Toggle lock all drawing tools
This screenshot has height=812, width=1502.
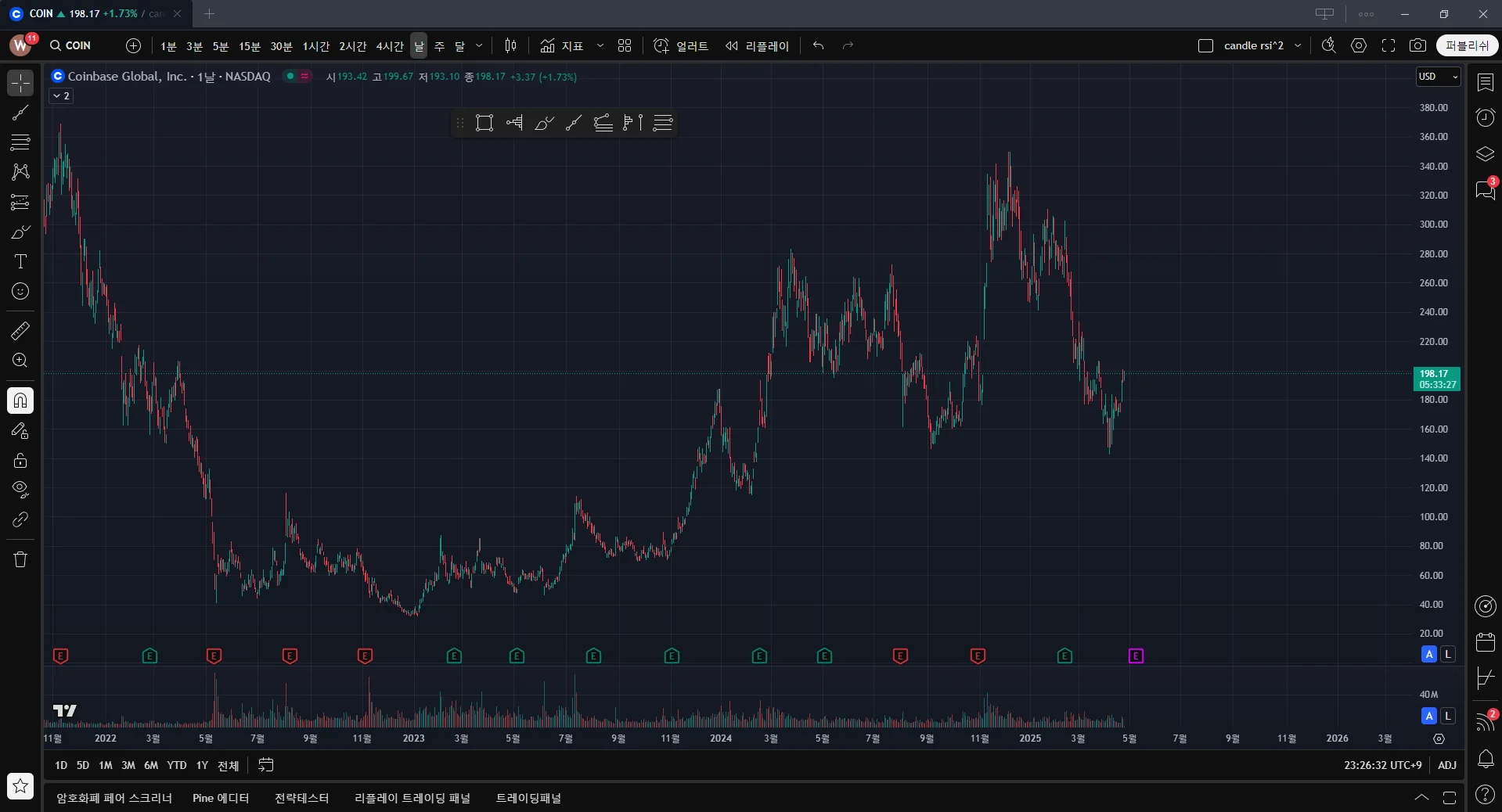click(20, 460)
